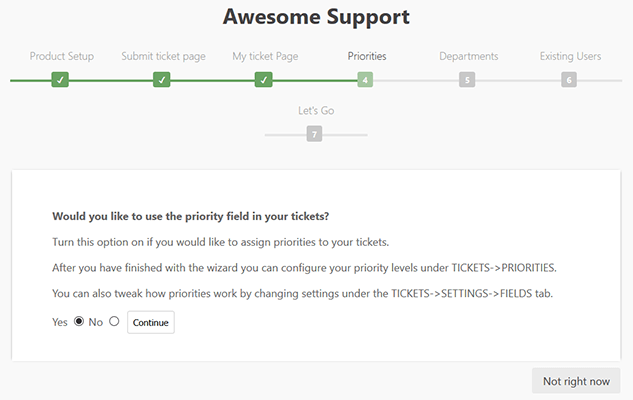This screenshot has width=633, height=400.
Task: Click the step 6 number badge
Action: coord(569,80)
